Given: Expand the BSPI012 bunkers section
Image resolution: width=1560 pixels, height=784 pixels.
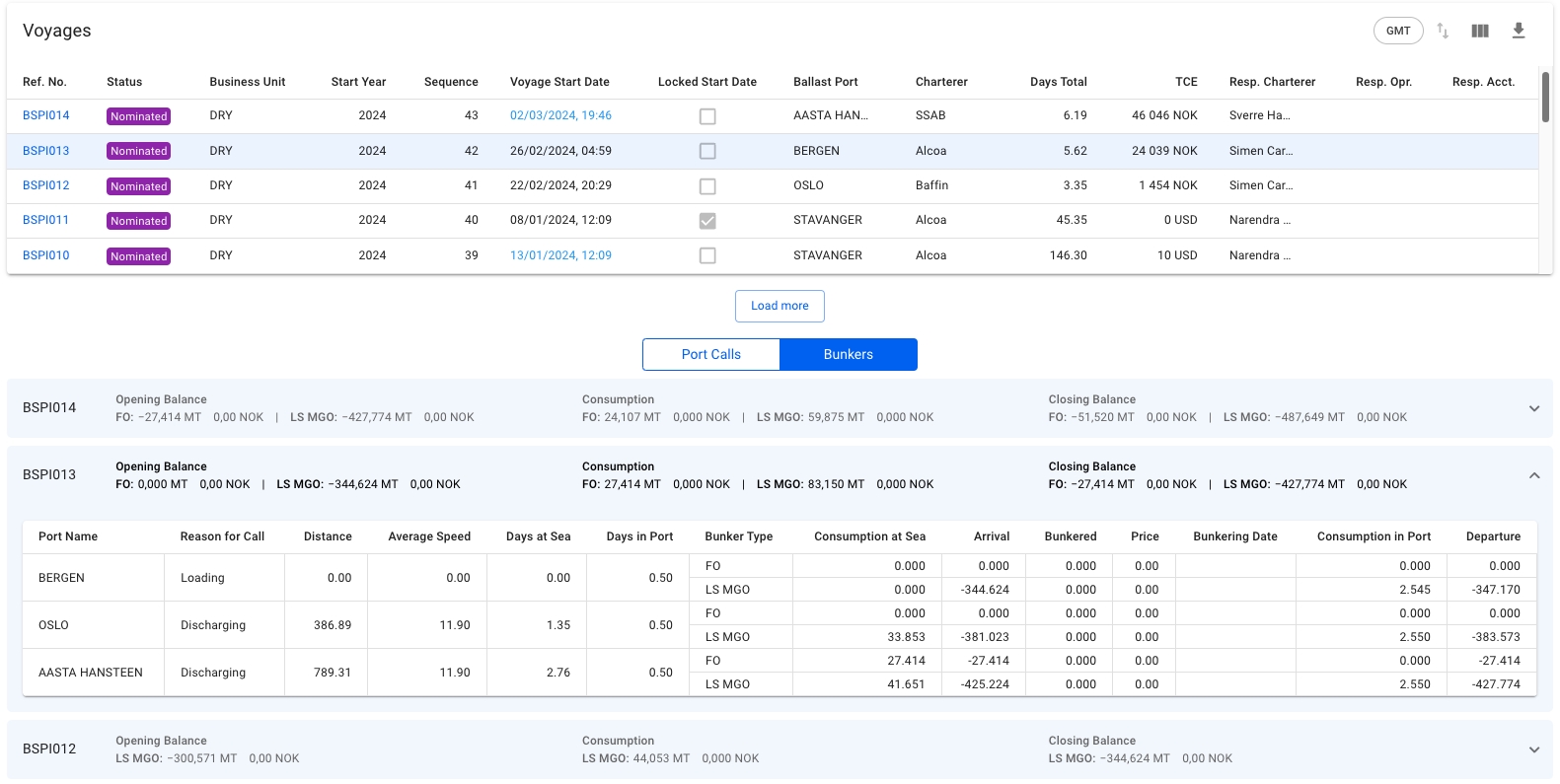Looking at the screenshot, I should coord(1534,749).
